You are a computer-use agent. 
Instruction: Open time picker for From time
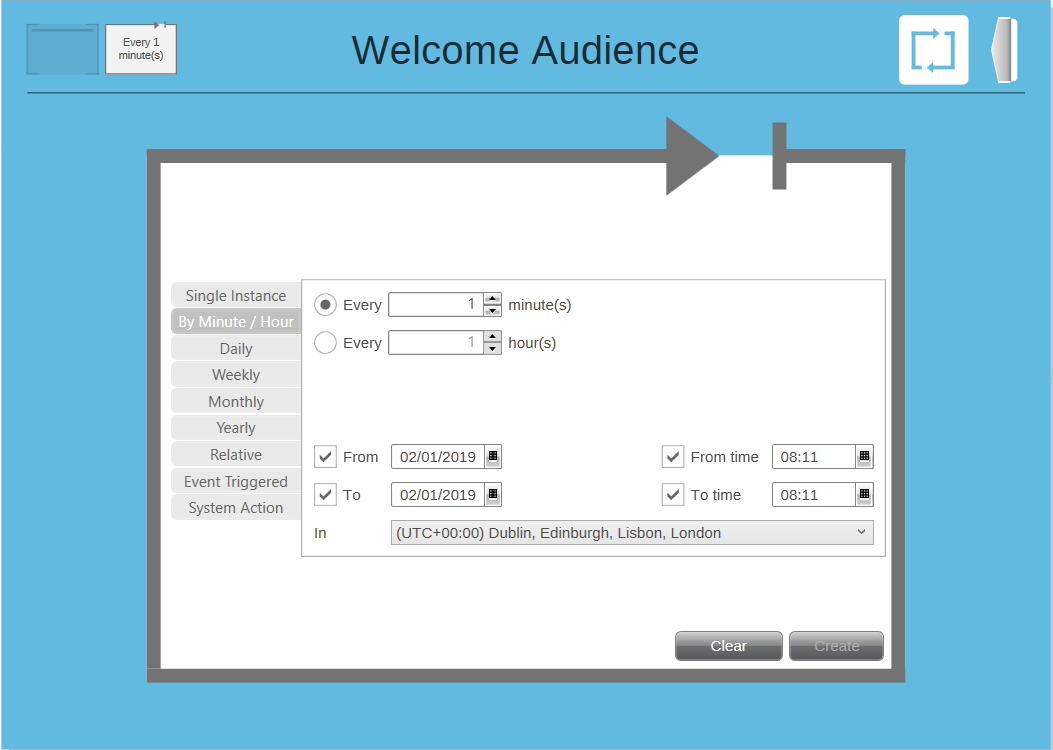pos(864,457)
